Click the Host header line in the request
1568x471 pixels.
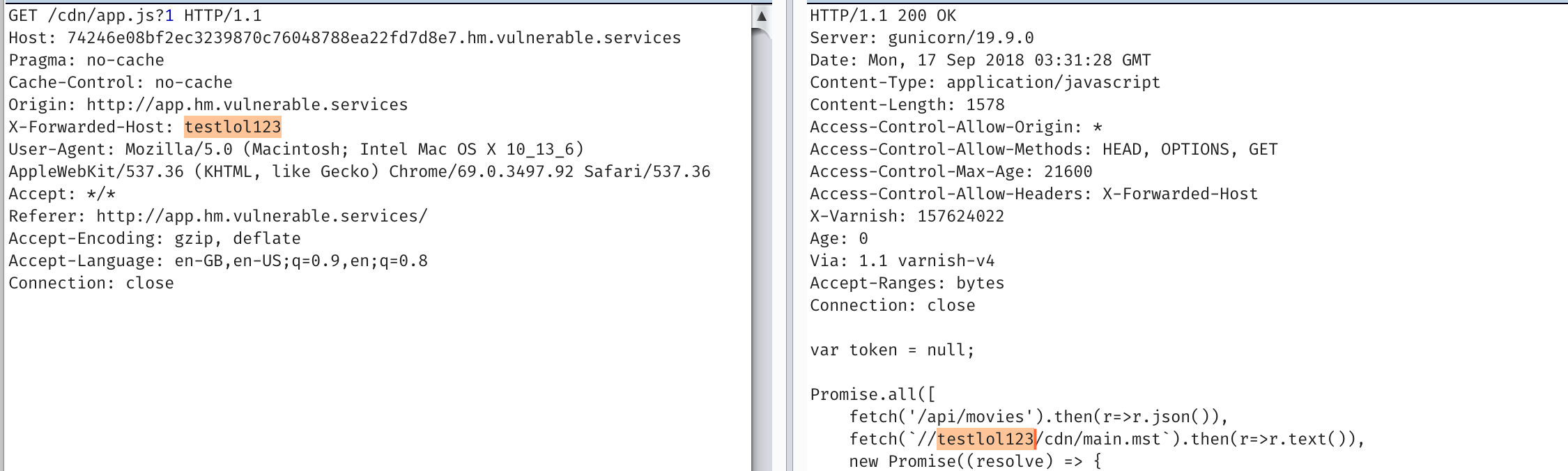click(344, 38)
